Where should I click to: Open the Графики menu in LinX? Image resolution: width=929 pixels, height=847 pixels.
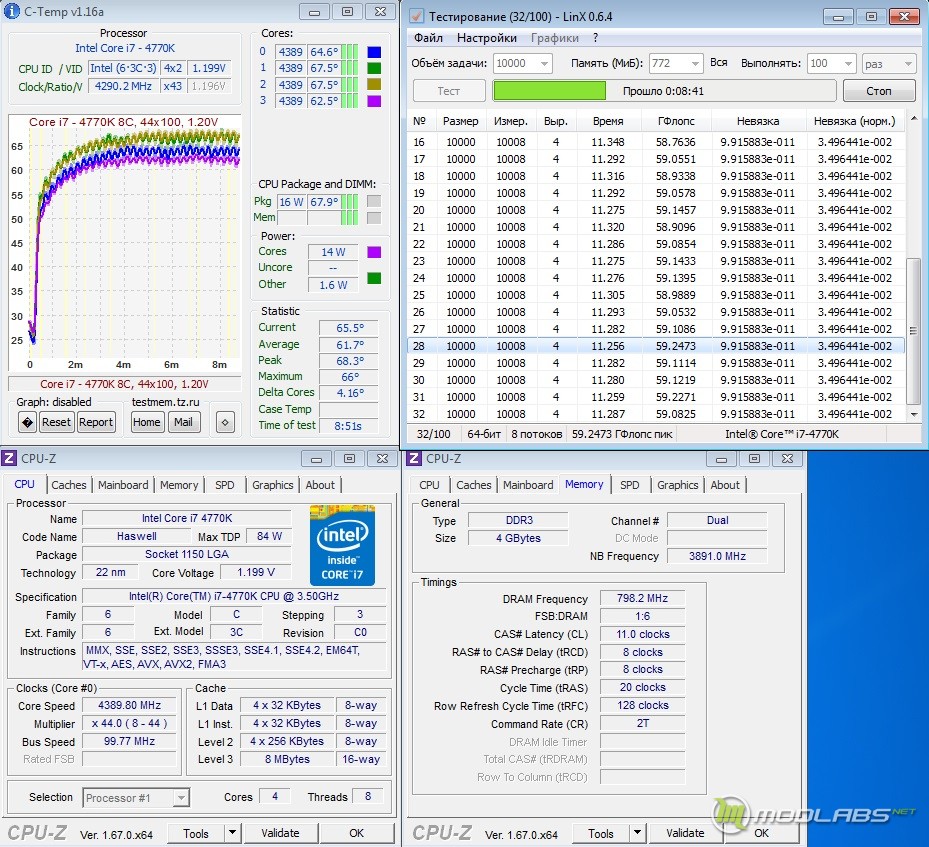555,38
